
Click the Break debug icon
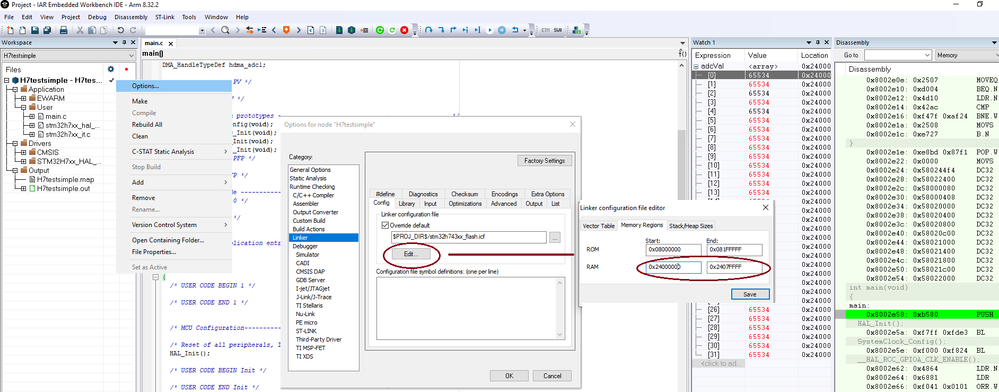pyautogui.click(x=501, y=30)
